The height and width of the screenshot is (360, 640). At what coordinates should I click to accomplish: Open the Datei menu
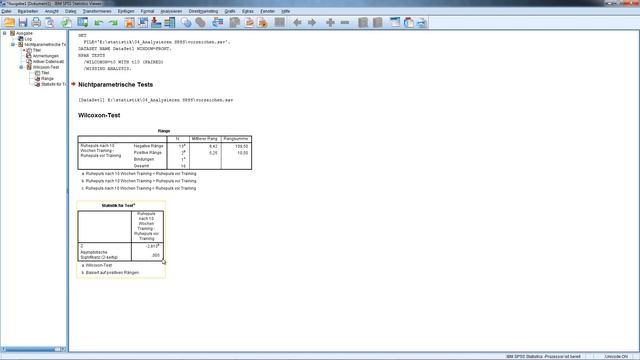[x=6, y=11]
